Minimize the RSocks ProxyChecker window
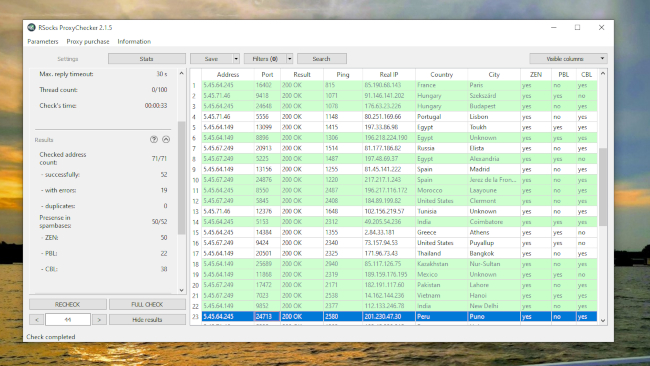Screen dimensions: 650x366 [553, 27]
